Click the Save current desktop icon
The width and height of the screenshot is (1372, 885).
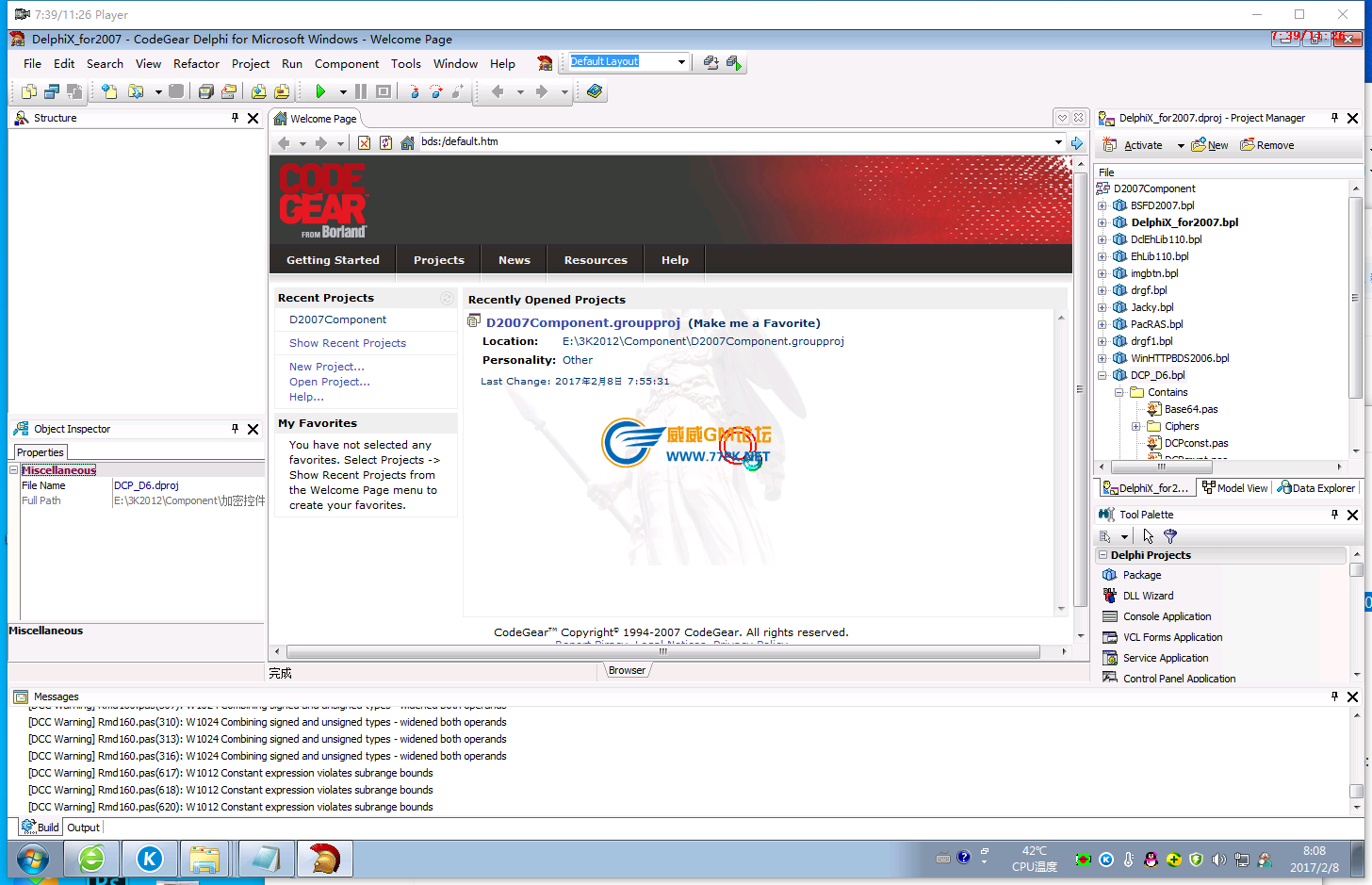click(x=711, y=62)
